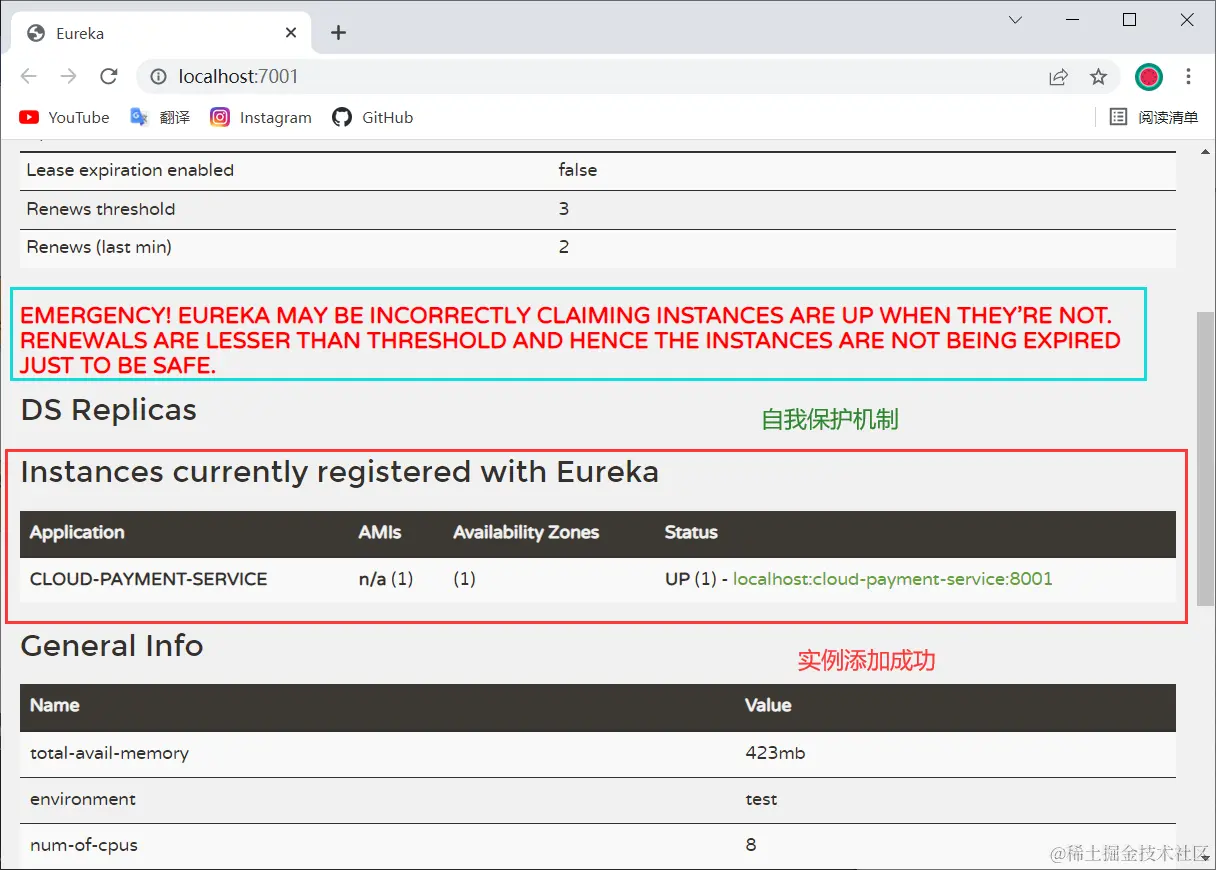This screenshot has height=870, width=1216.
Task: Bookmark this page with the star icon
Action: point(1098,76)
